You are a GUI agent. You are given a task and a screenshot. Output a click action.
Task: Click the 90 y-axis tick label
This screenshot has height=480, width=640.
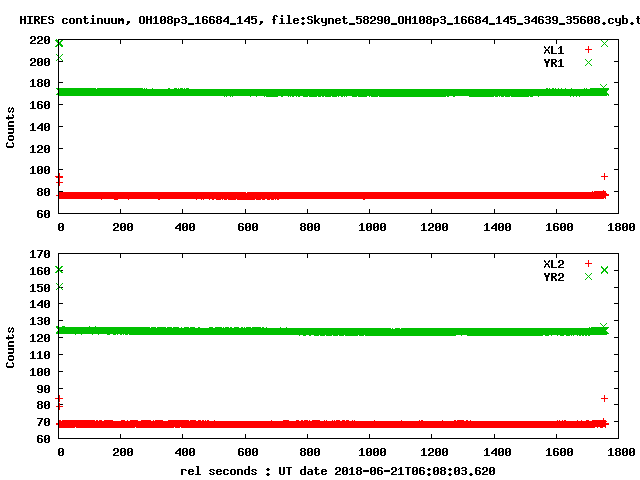click(x=43, y=389)
